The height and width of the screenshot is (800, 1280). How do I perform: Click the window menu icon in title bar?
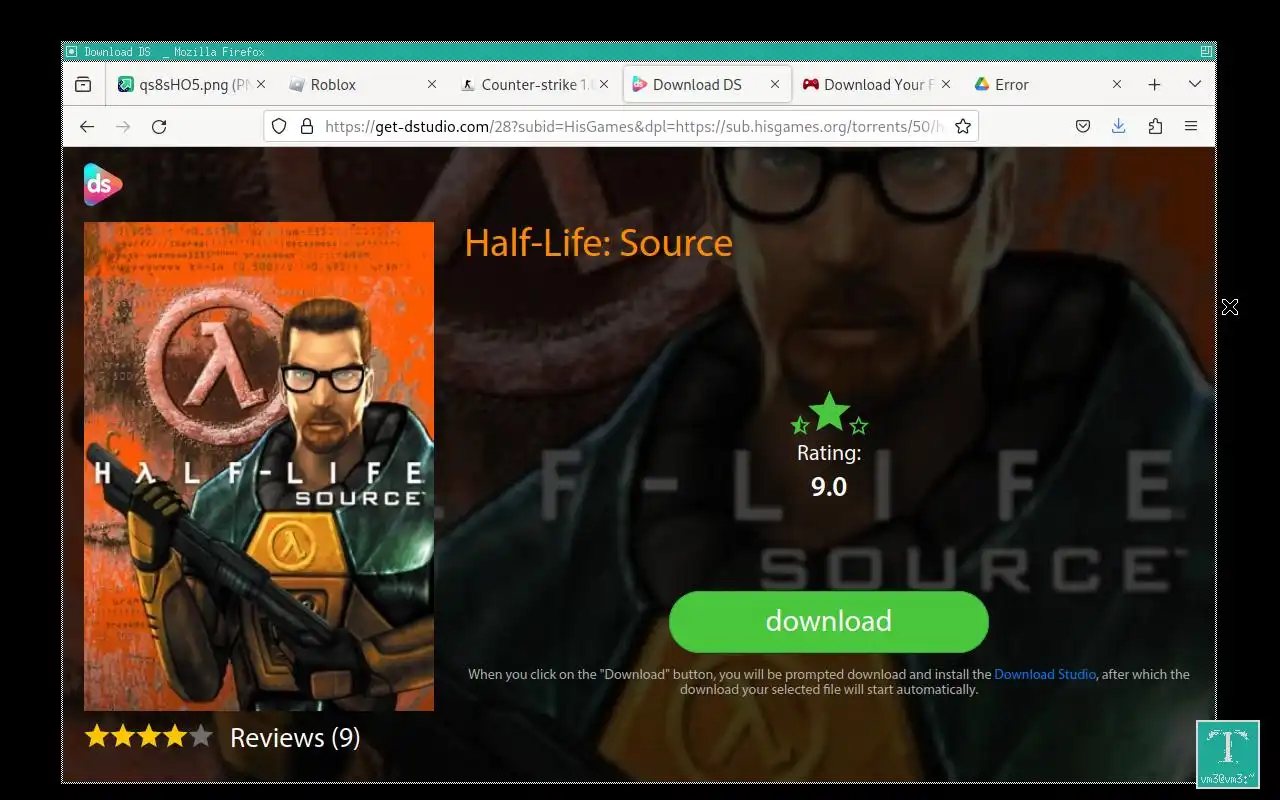[71, 51]
